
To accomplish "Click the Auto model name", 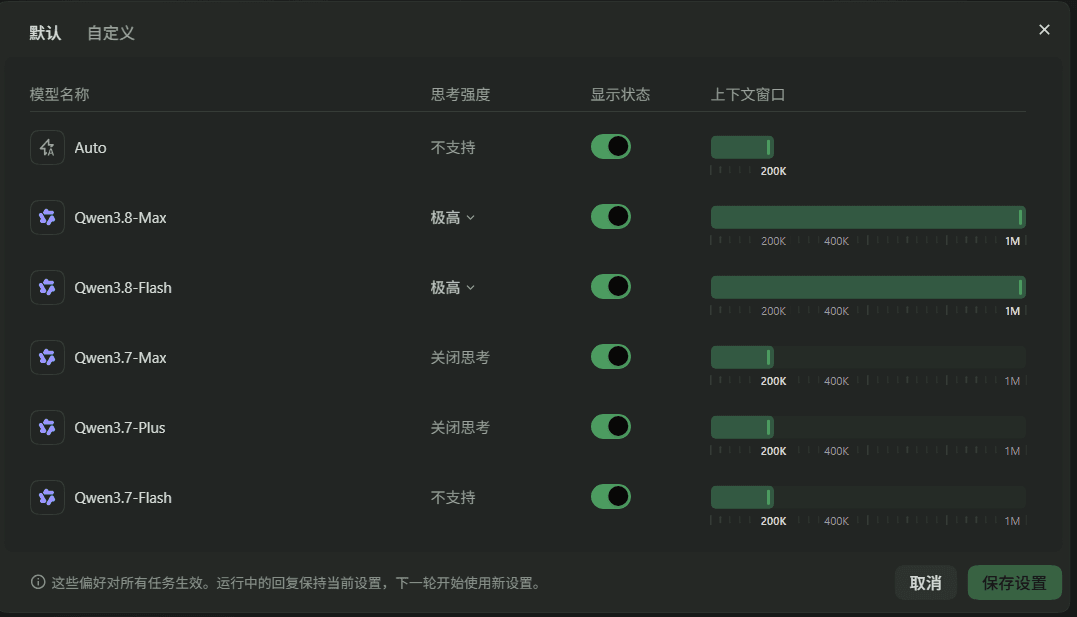I will 91,148.
